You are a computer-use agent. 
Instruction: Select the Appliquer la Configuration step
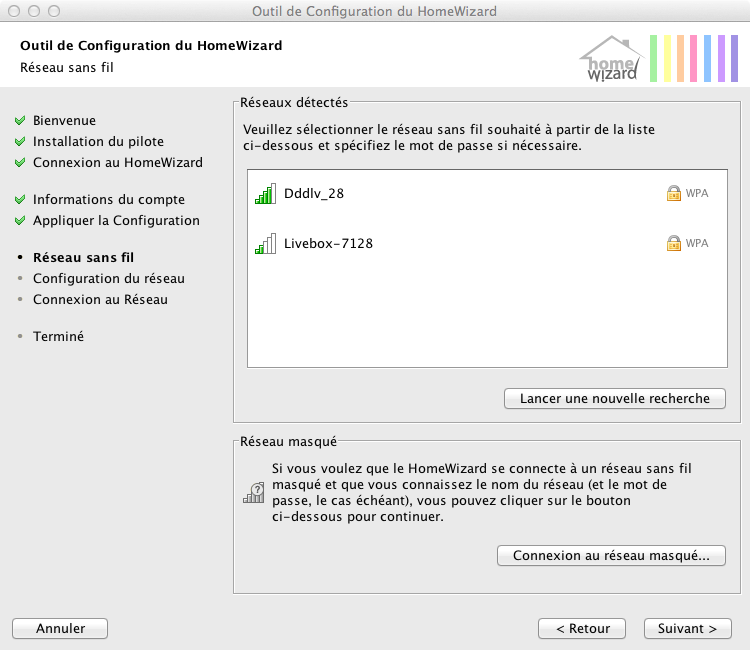pos(116,220)
